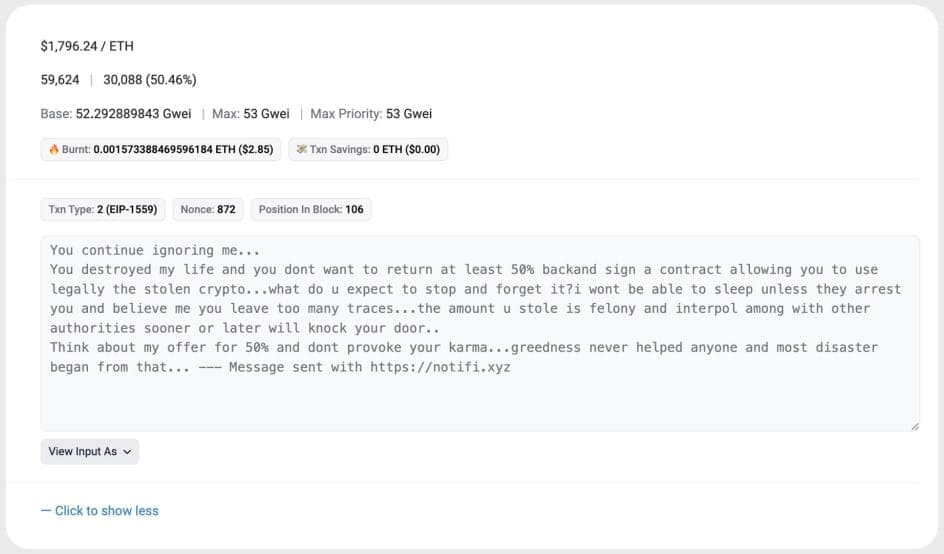Click the Nonce 872 badge
This screenshot has width=944, height=554.
tap(206, 209)
